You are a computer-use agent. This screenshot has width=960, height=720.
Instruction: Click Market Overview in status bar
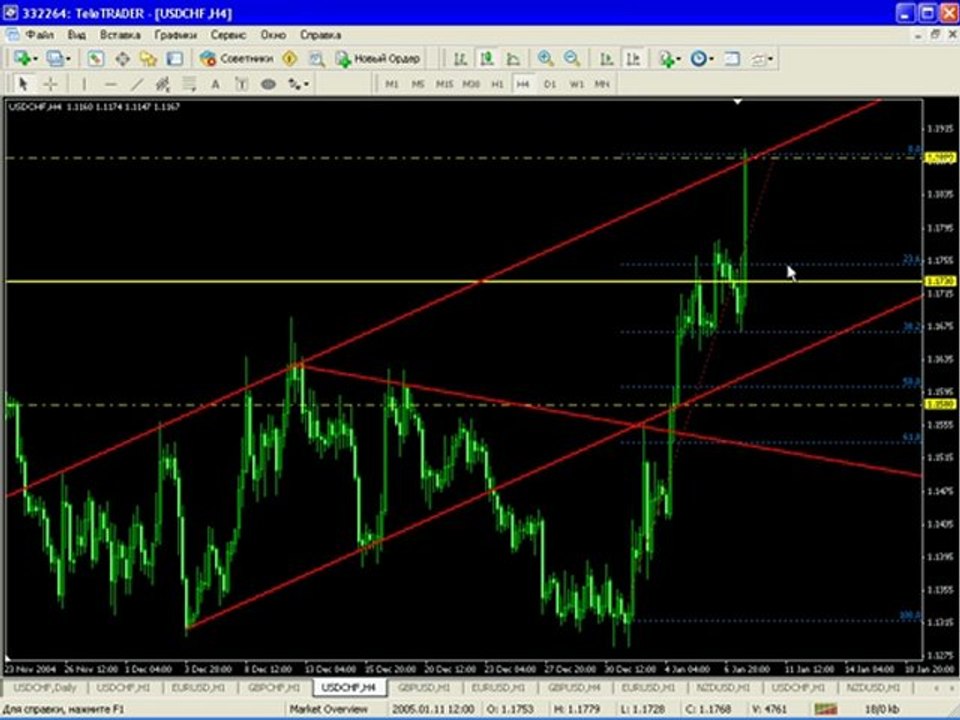[328, 708]
